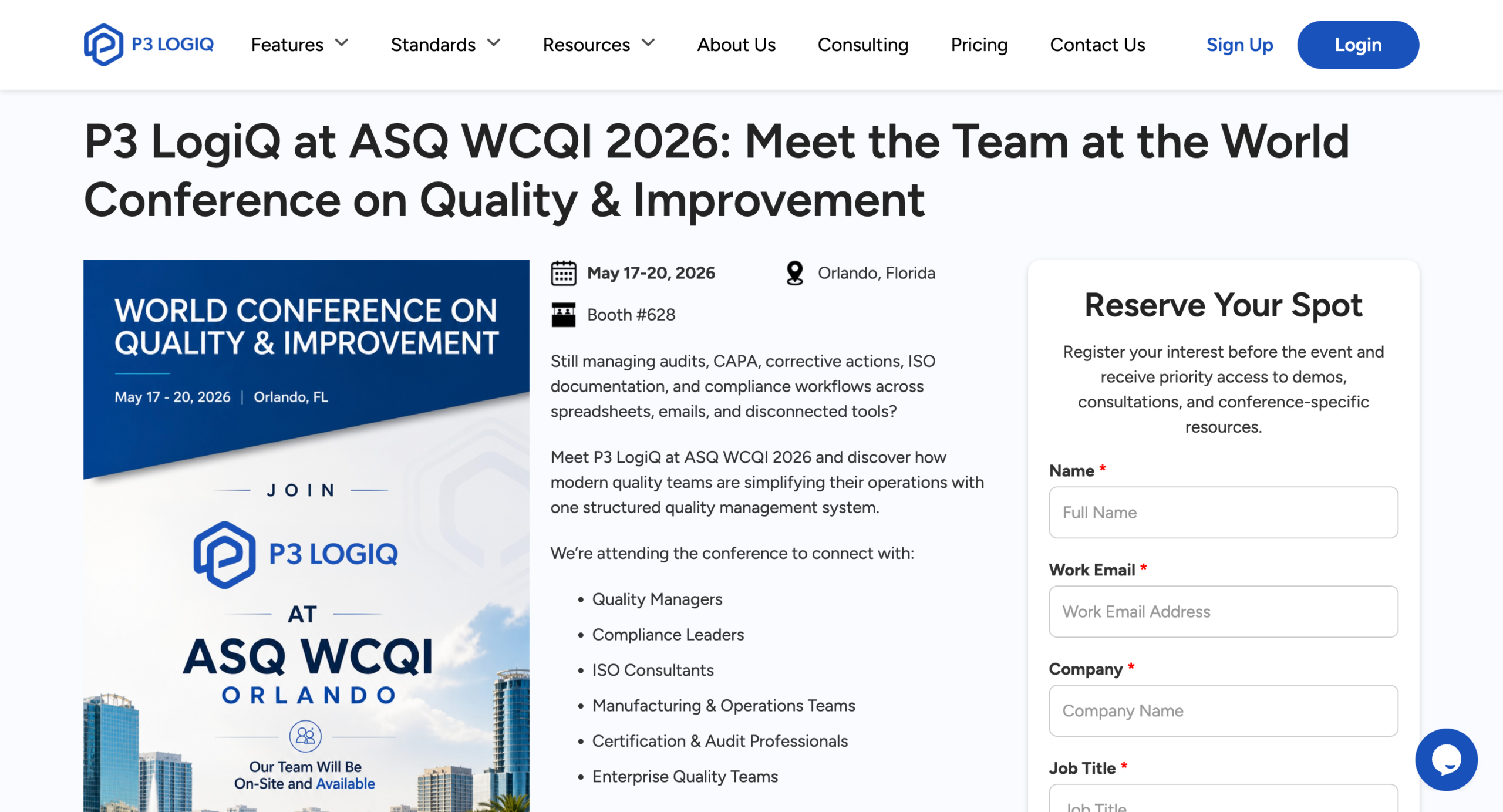Click the 'May 17-20, 2026' date text

651,273
